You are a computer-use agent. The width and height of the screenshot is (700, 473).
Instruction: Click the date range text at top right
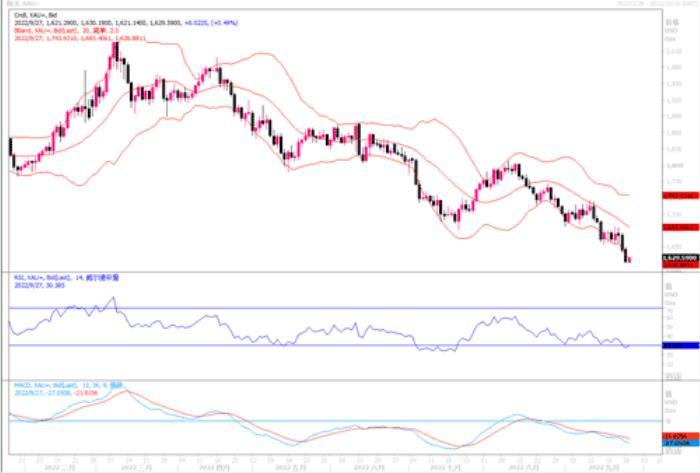click(648, 4)
